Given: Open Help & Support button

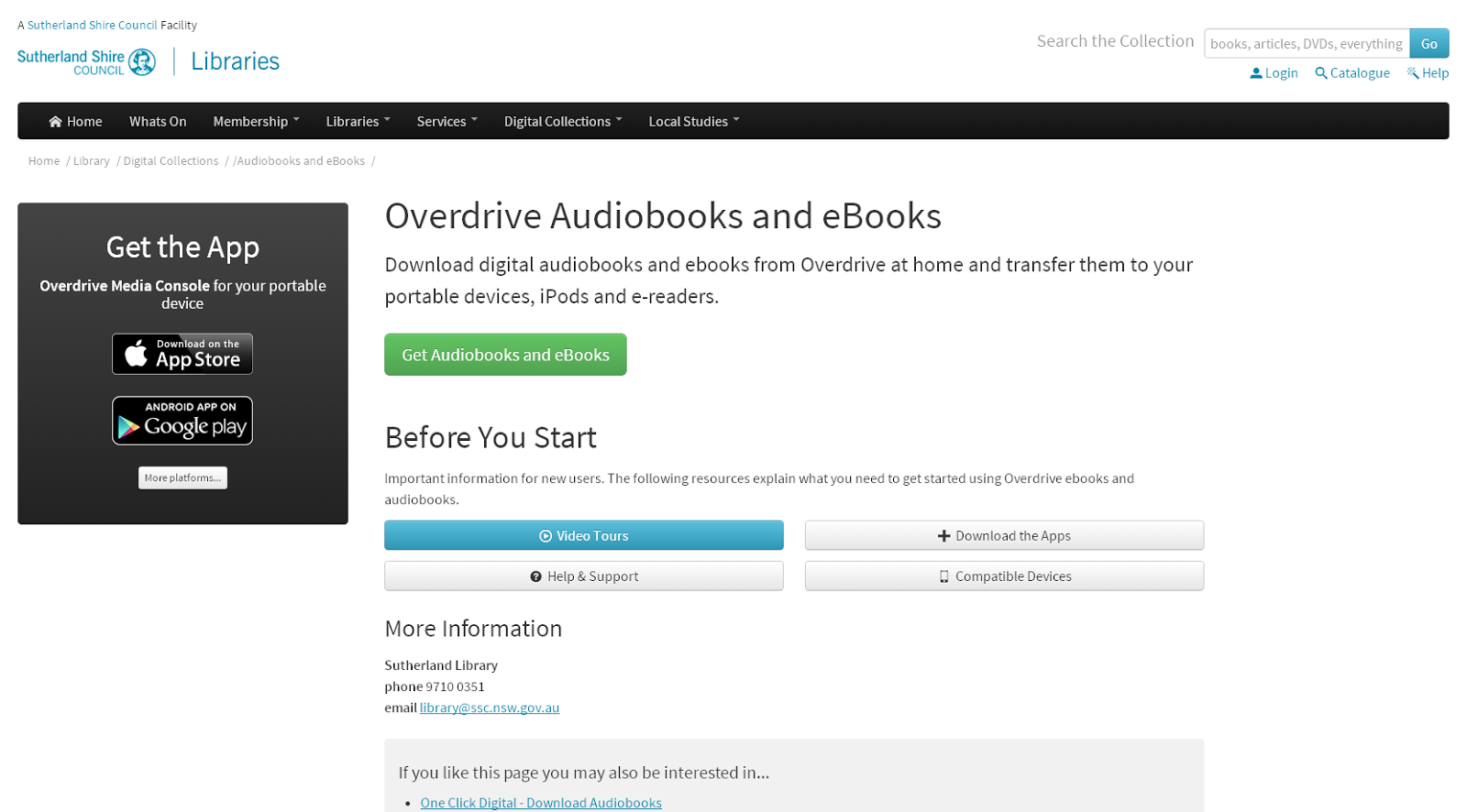Looking at the screenshot, I should (x=584, y=576).
